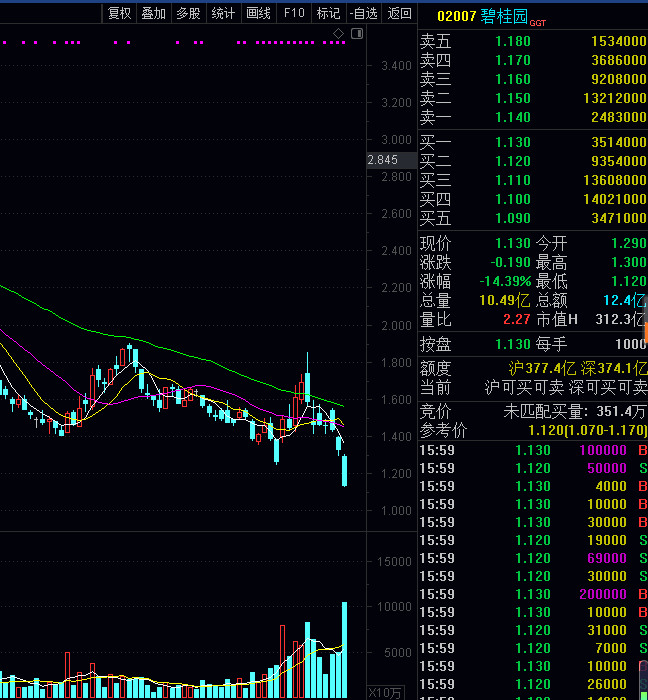Viewport: 648px width, 700px height.
Task: Activate the 画线 drawing tool
Action: coord(258,13)
